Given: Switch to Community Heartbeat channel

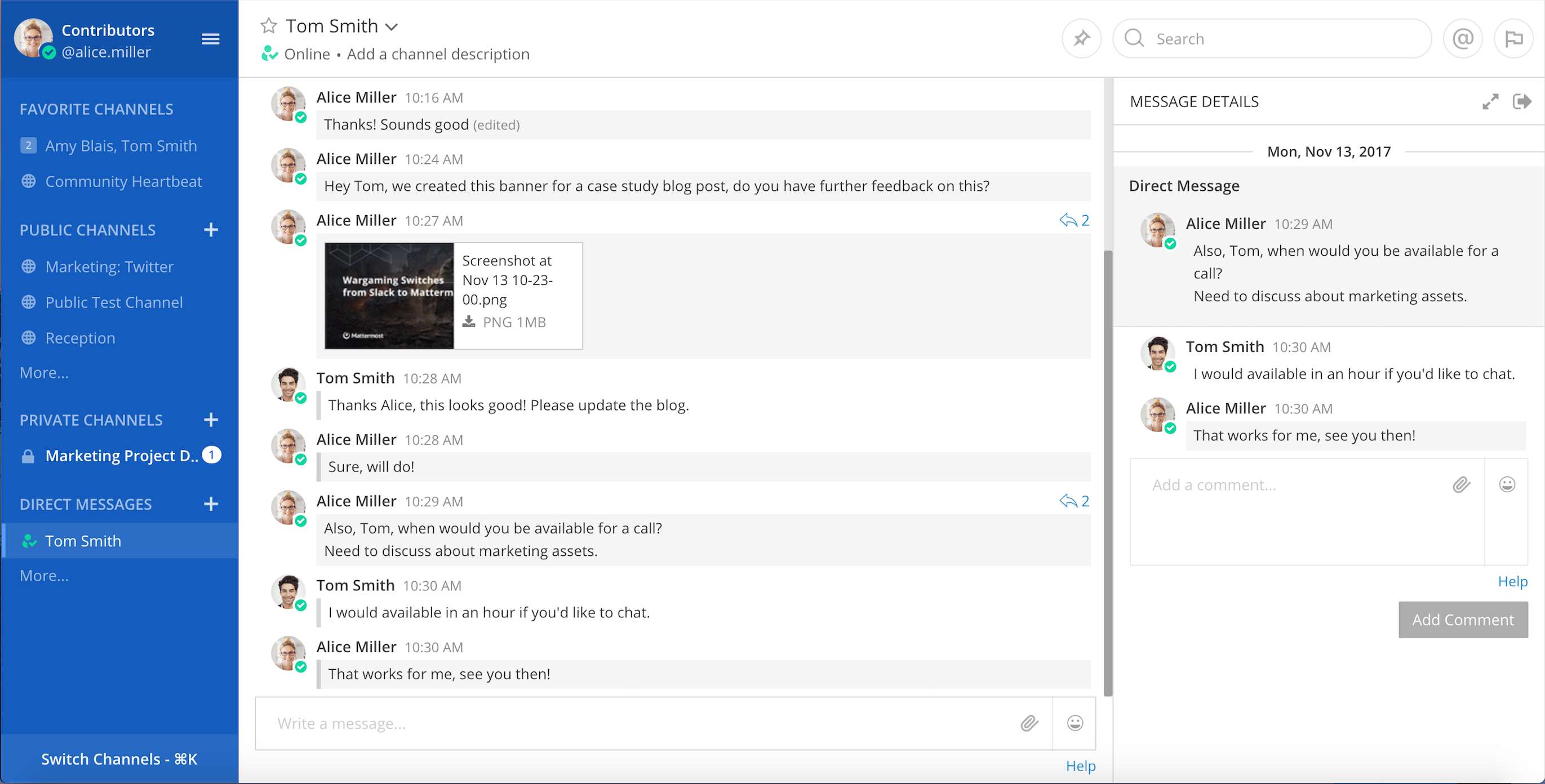Looking at the screenshot, I should (123, 181).
